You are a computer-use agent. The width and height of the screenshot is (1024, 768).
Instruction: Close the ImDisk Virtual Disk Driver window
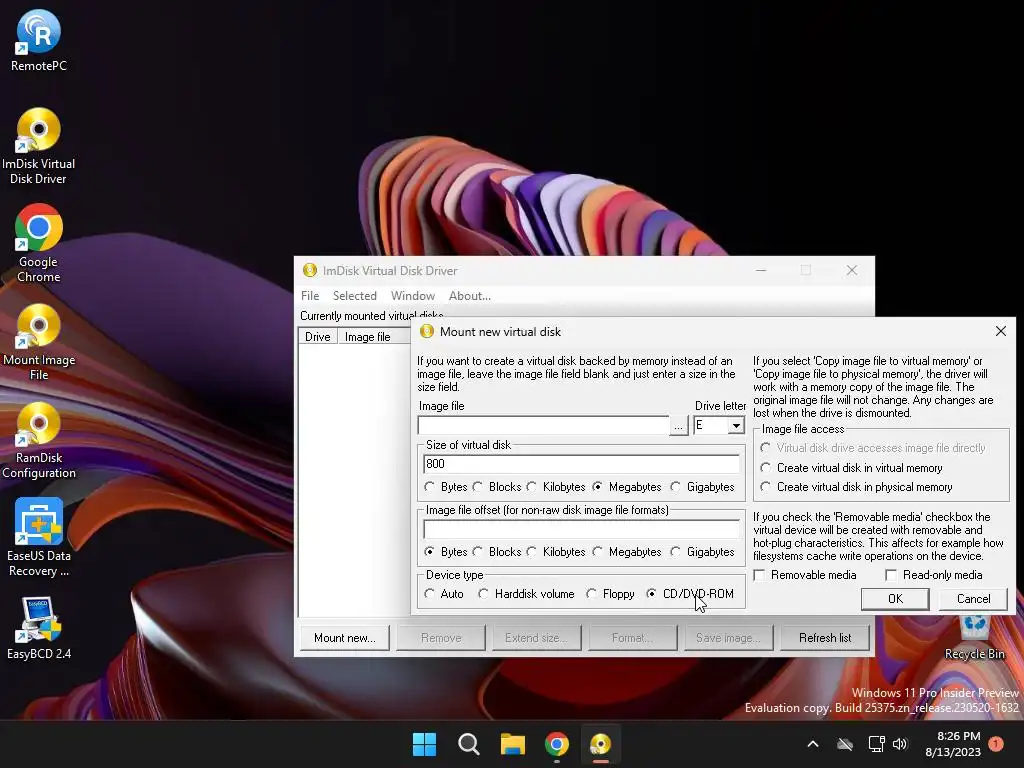852,270
